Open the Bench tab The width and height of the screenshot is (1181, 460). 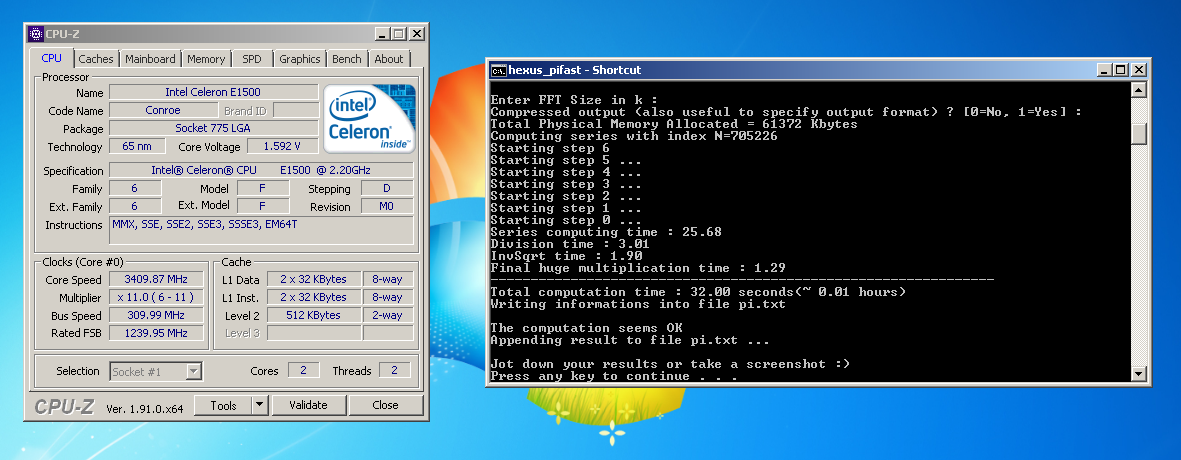pos(346,59)
